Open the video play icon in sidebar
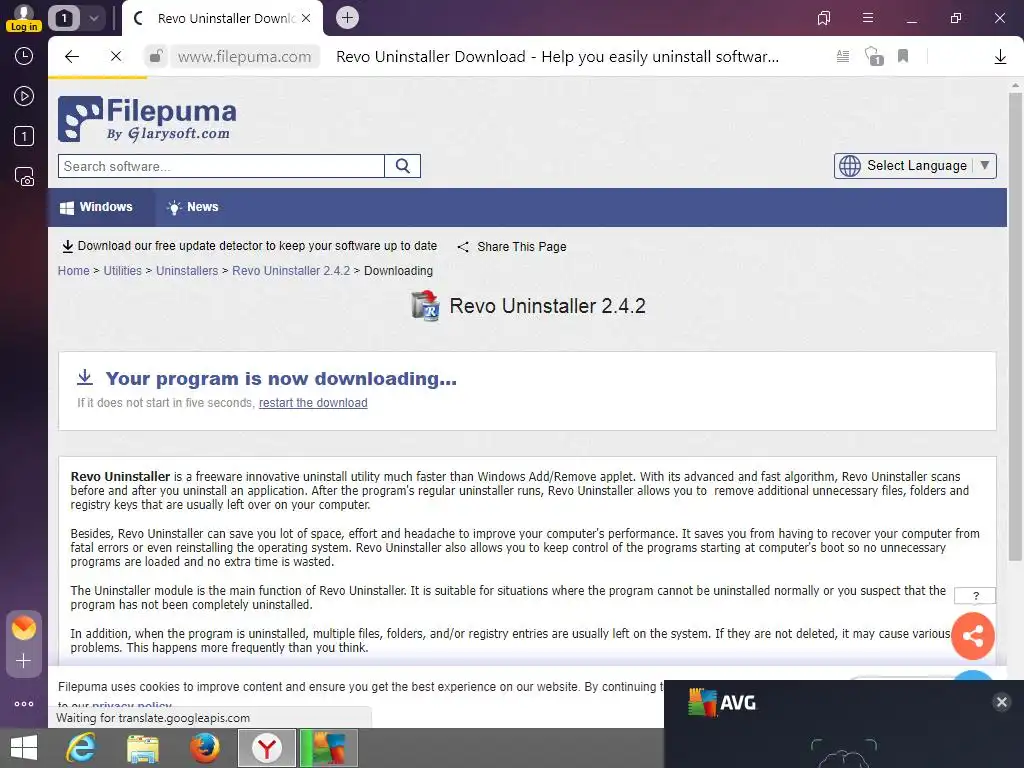1024x768 pixels. [x=24, y=96]
